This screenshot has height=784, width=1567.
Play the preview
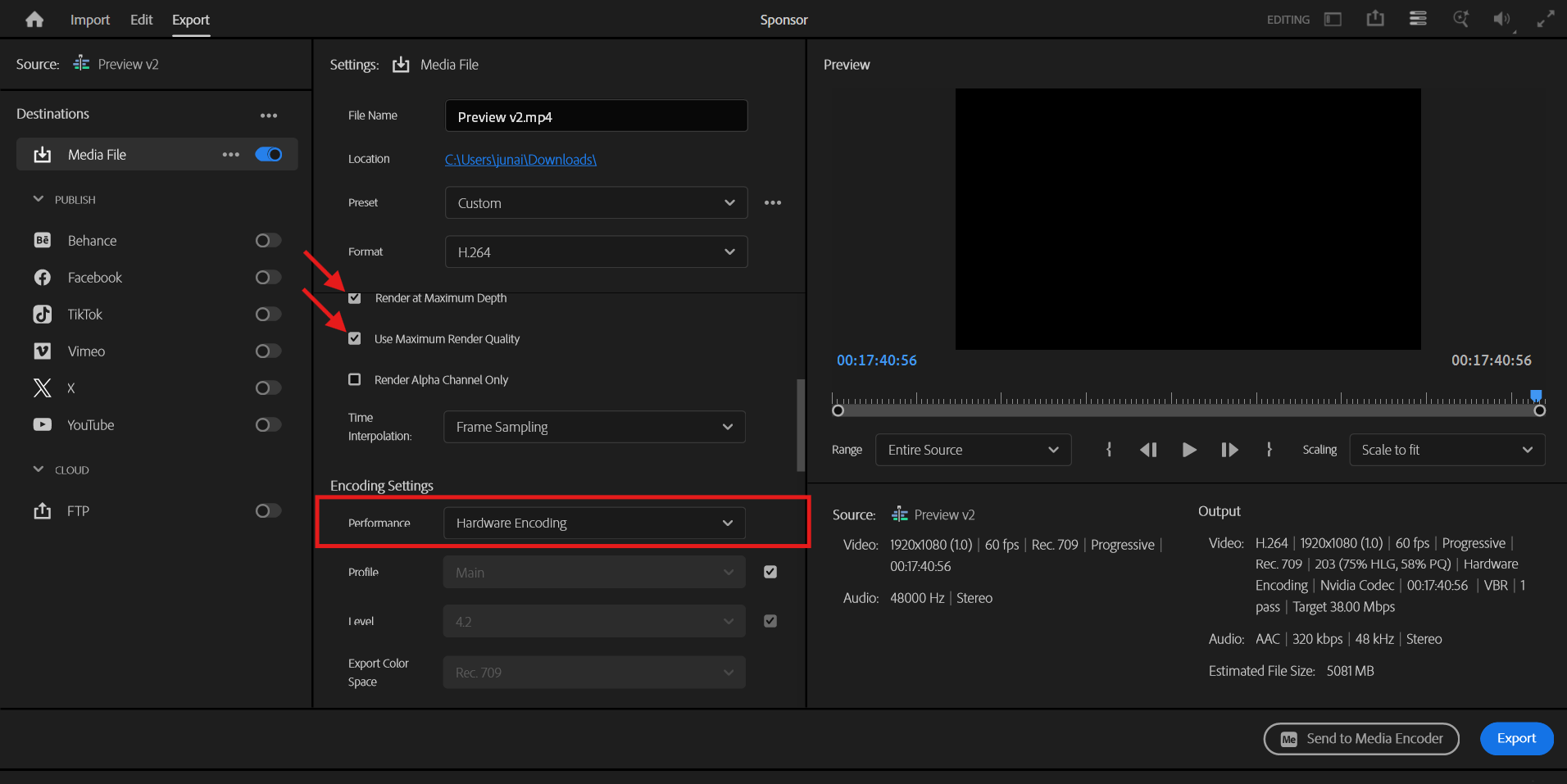click(1189, 450)
